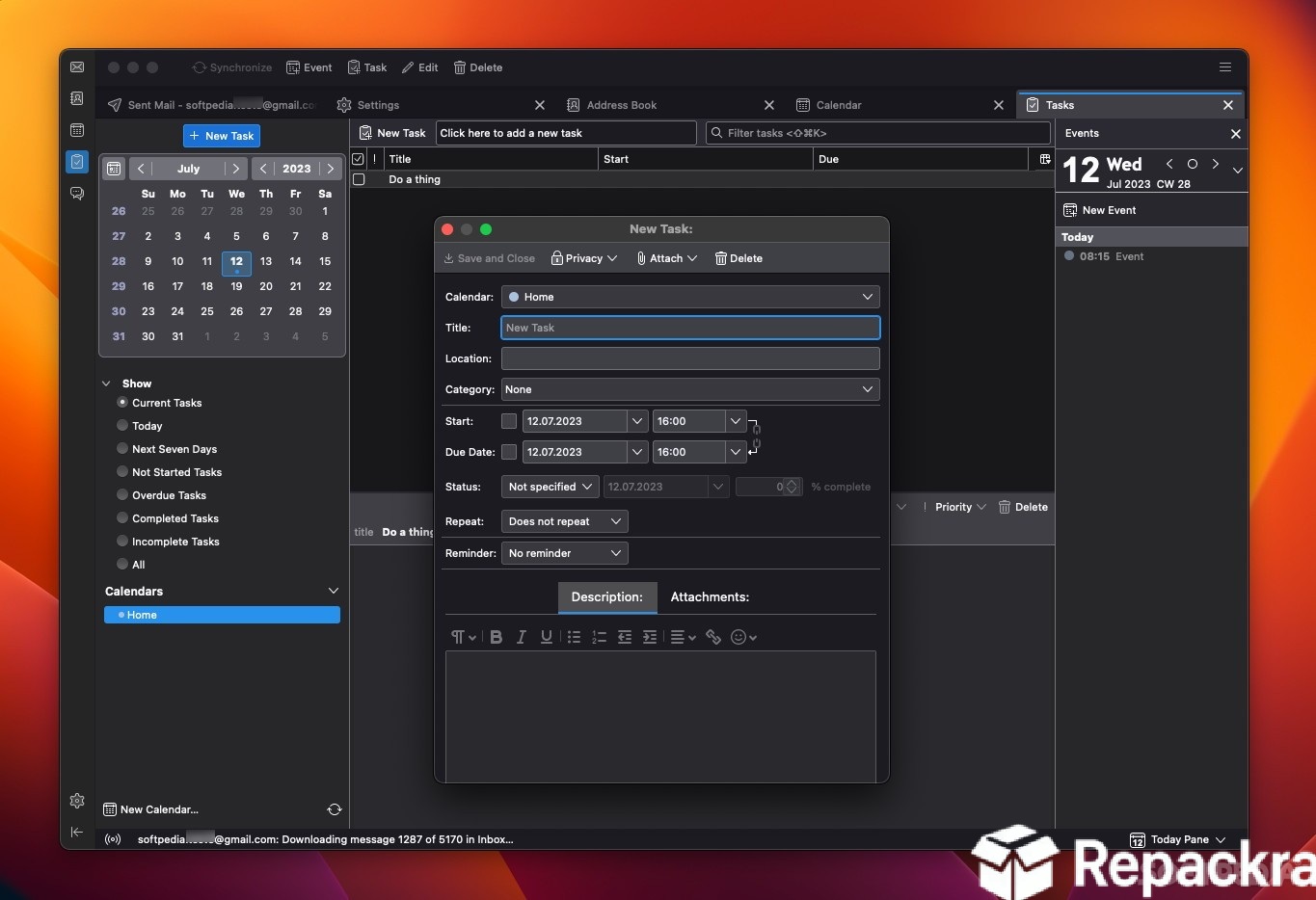Open the Address Book sidebar icon
Image resolution: width=1316 pixels, height=900 pixels.
tap(77, 98)
